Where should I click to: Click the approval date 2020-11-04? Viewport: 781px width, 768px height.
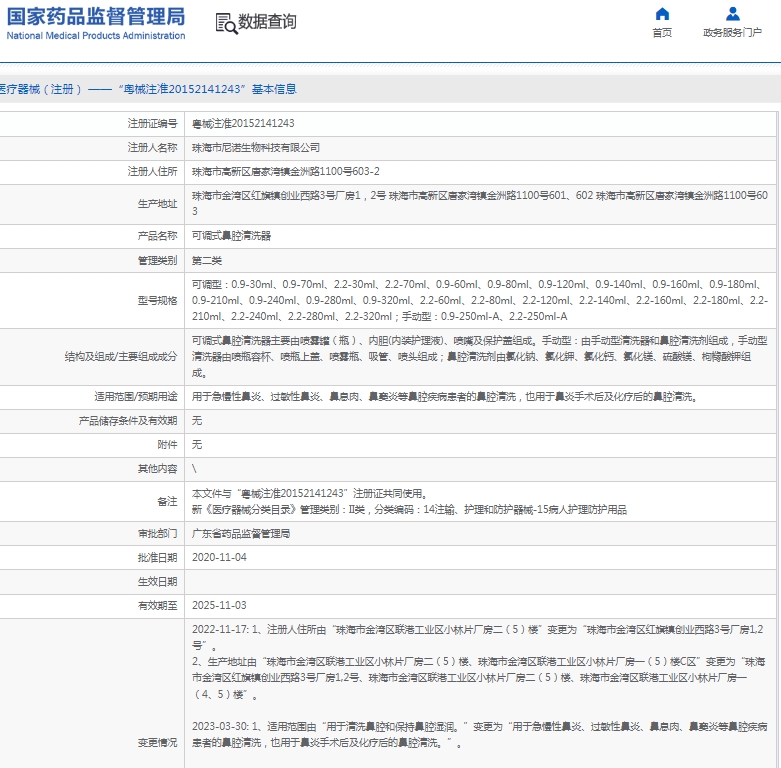219,557
